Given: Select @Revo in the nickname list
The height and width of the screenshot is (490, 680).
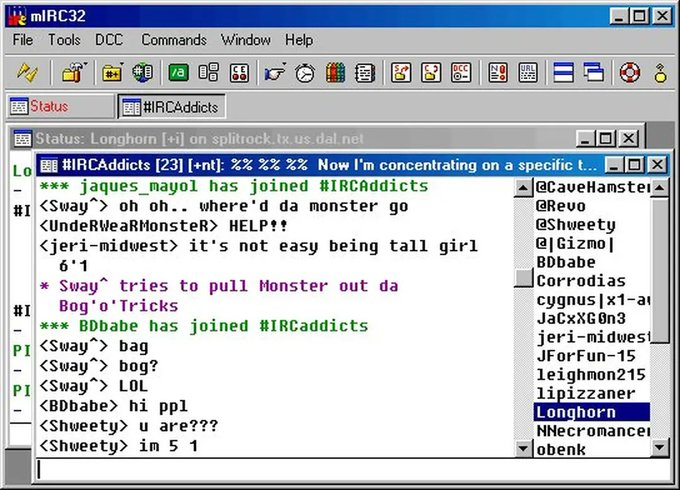Looking at the screenshot, I should coord(592,206).
